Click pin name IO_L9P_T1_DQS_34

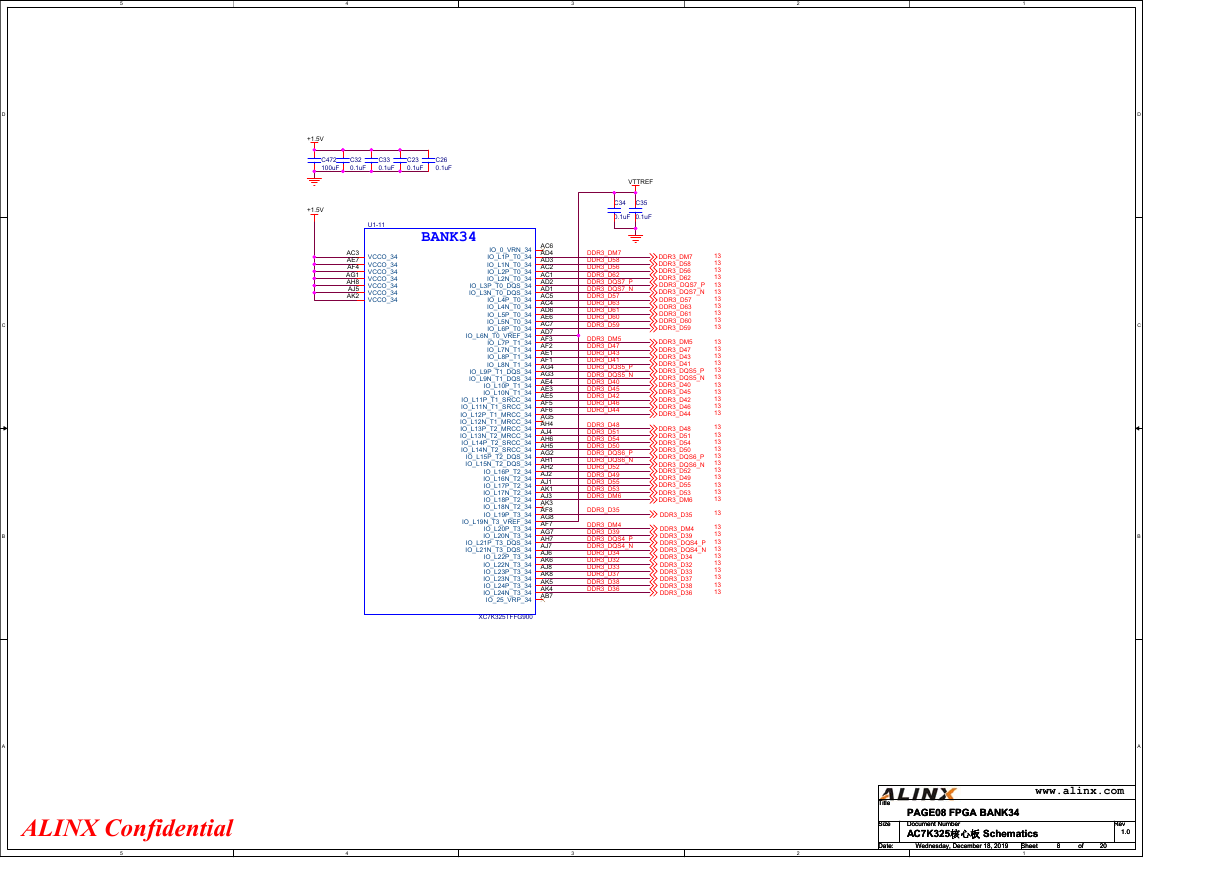[501, 372]
